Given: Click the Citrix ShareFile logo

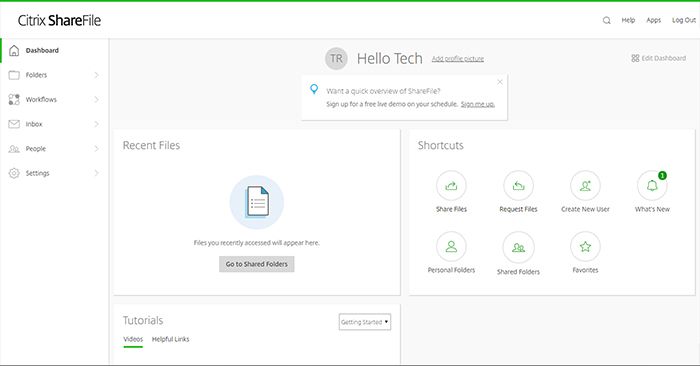Looking at the screenshot, I should (59, 20).
